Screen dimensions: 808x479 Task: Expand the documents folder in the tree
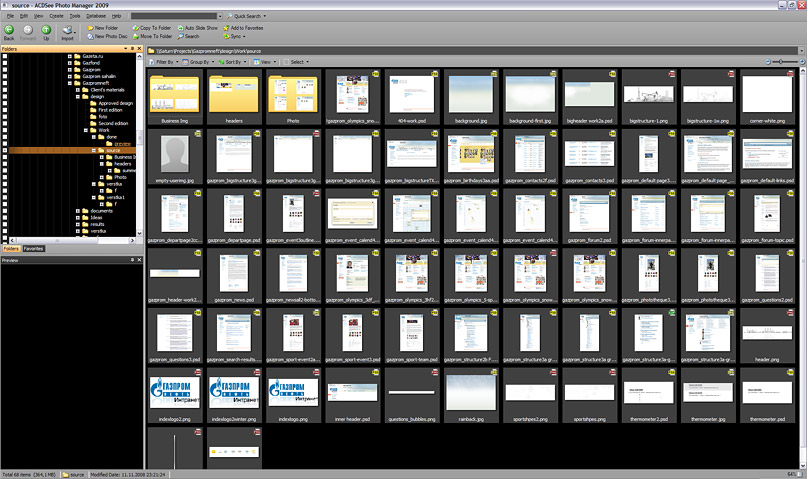tap(78, 211)
